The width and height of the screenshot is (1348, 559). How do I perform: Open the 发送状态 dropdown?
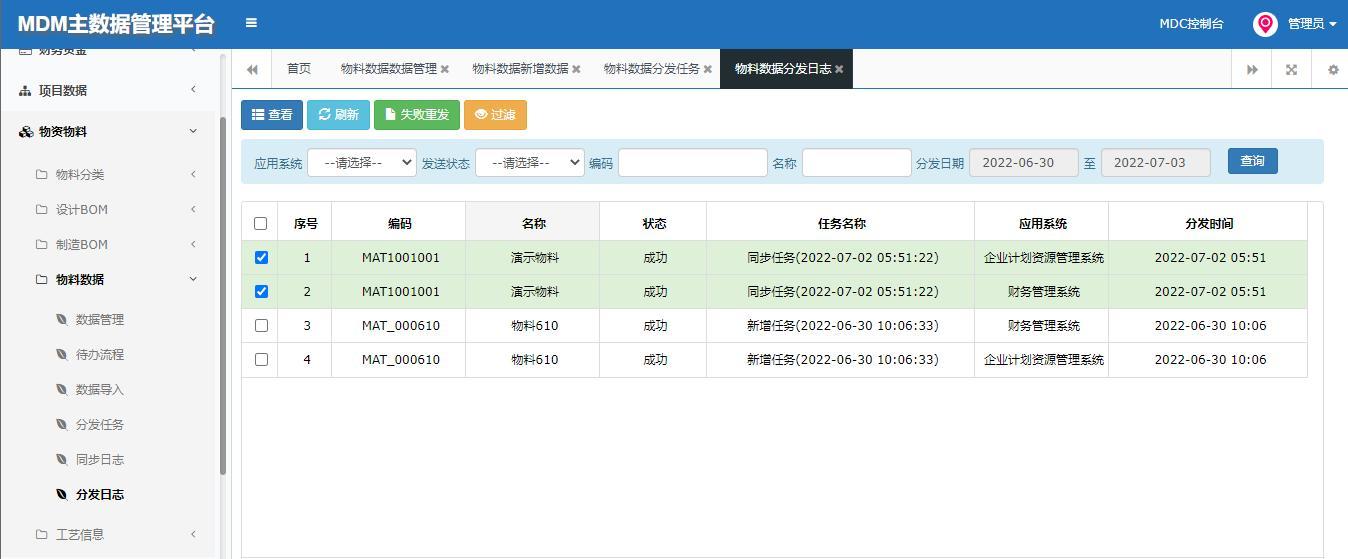[530, 163]
